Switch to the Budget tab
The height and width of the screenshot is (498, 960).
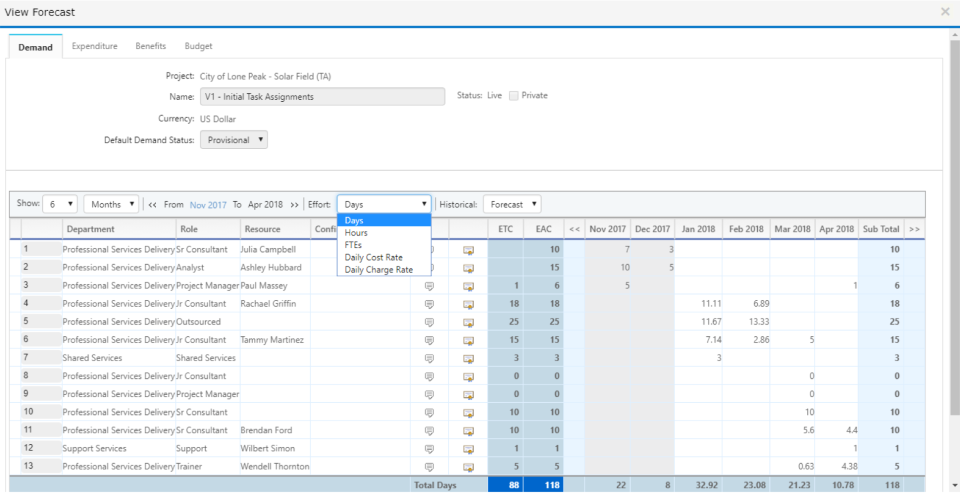click(198, 46)
